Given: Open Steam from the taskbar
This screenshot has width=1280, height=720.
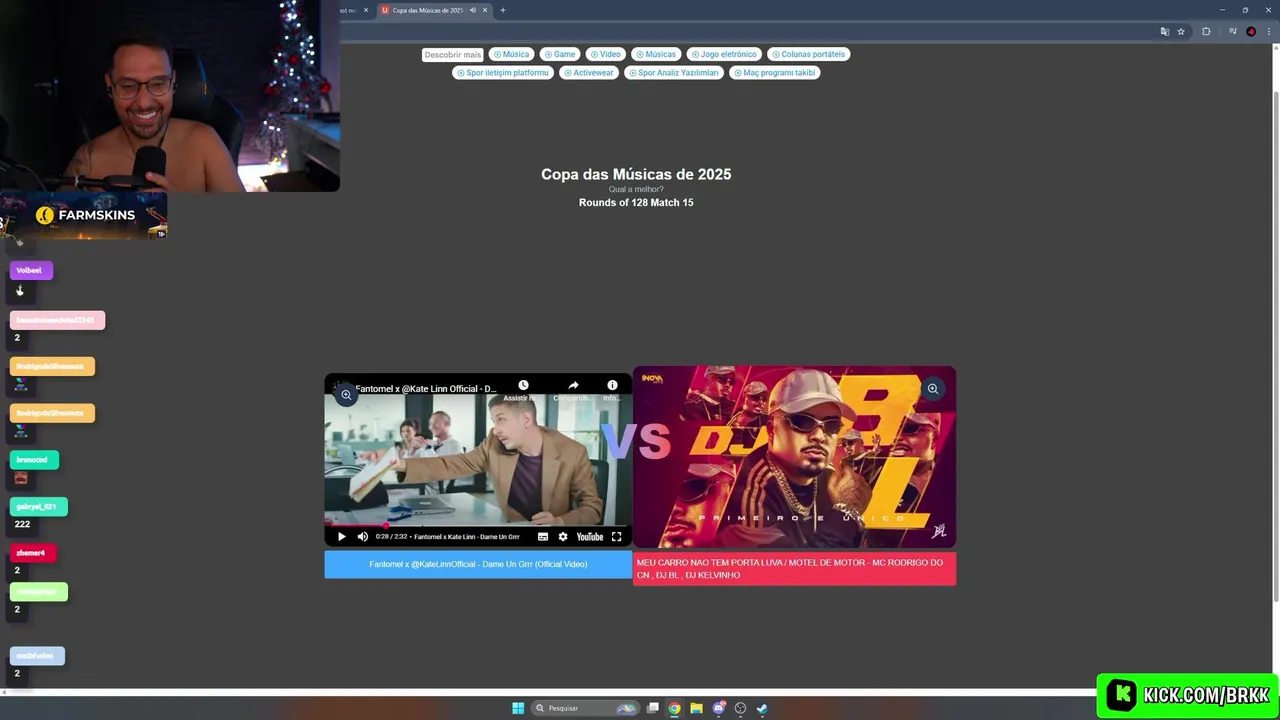Looking at the screenshot, I should 762,708.
